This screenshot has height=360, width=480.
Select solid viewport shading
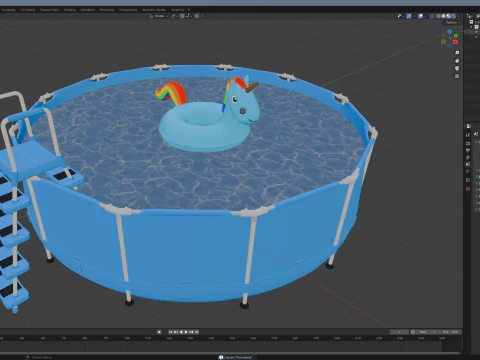point(443,16)
